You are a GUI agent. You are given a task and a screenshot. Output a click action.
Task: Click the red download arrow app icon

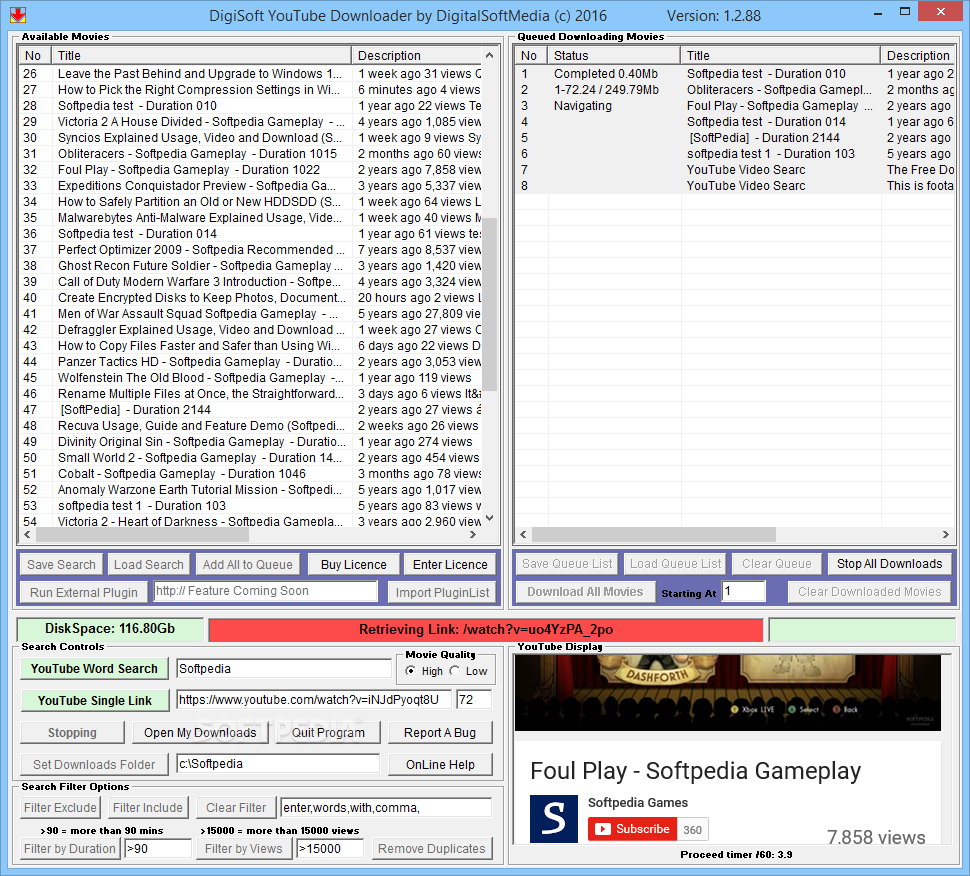tap(18, 14)
